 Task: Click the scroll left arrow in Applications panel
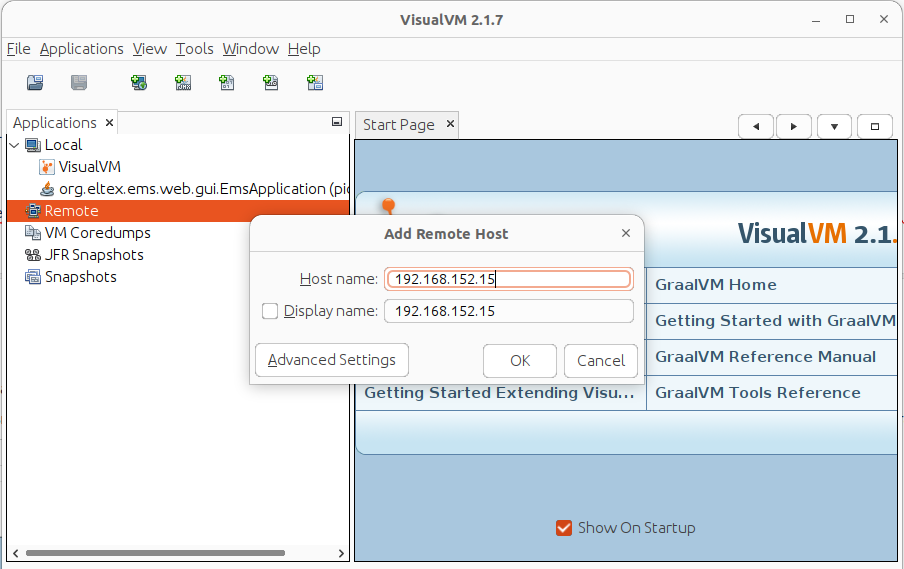pyautogui.click(x=16, y=553)
